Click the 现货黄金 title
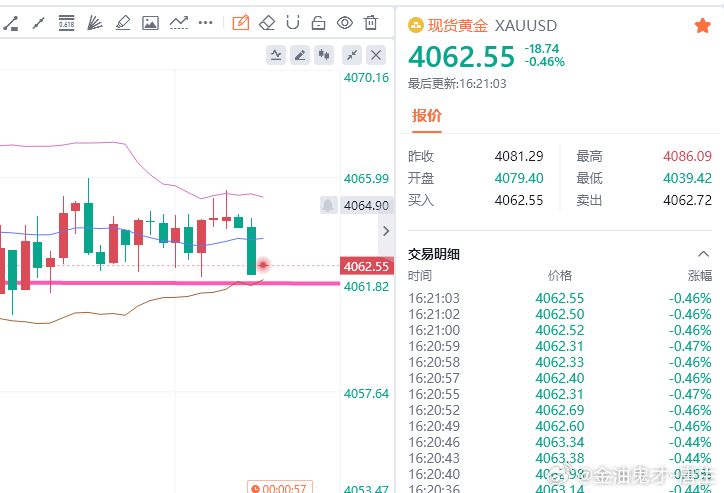Image resolution: width=724 pixels, height=493 pixels. click(x=458, y=25)
